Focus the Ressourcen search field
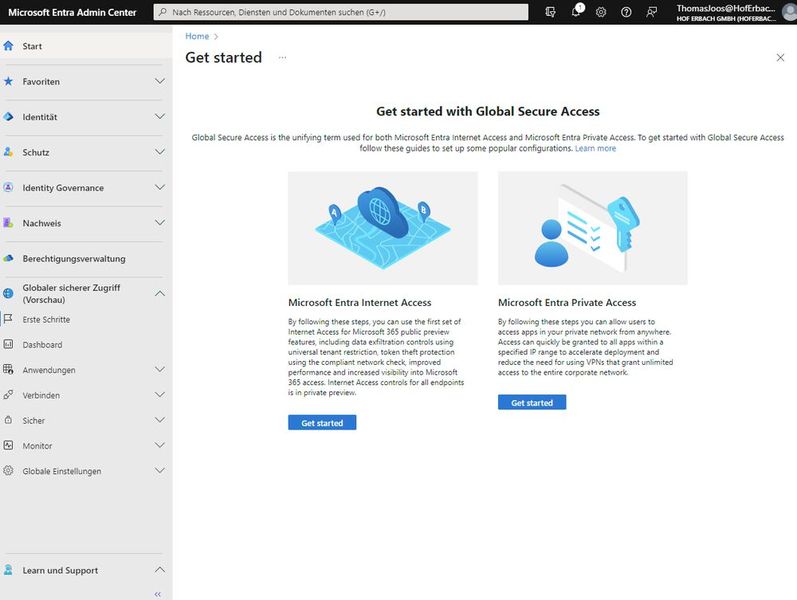This screenshot has height=600, width=797. 341,12
